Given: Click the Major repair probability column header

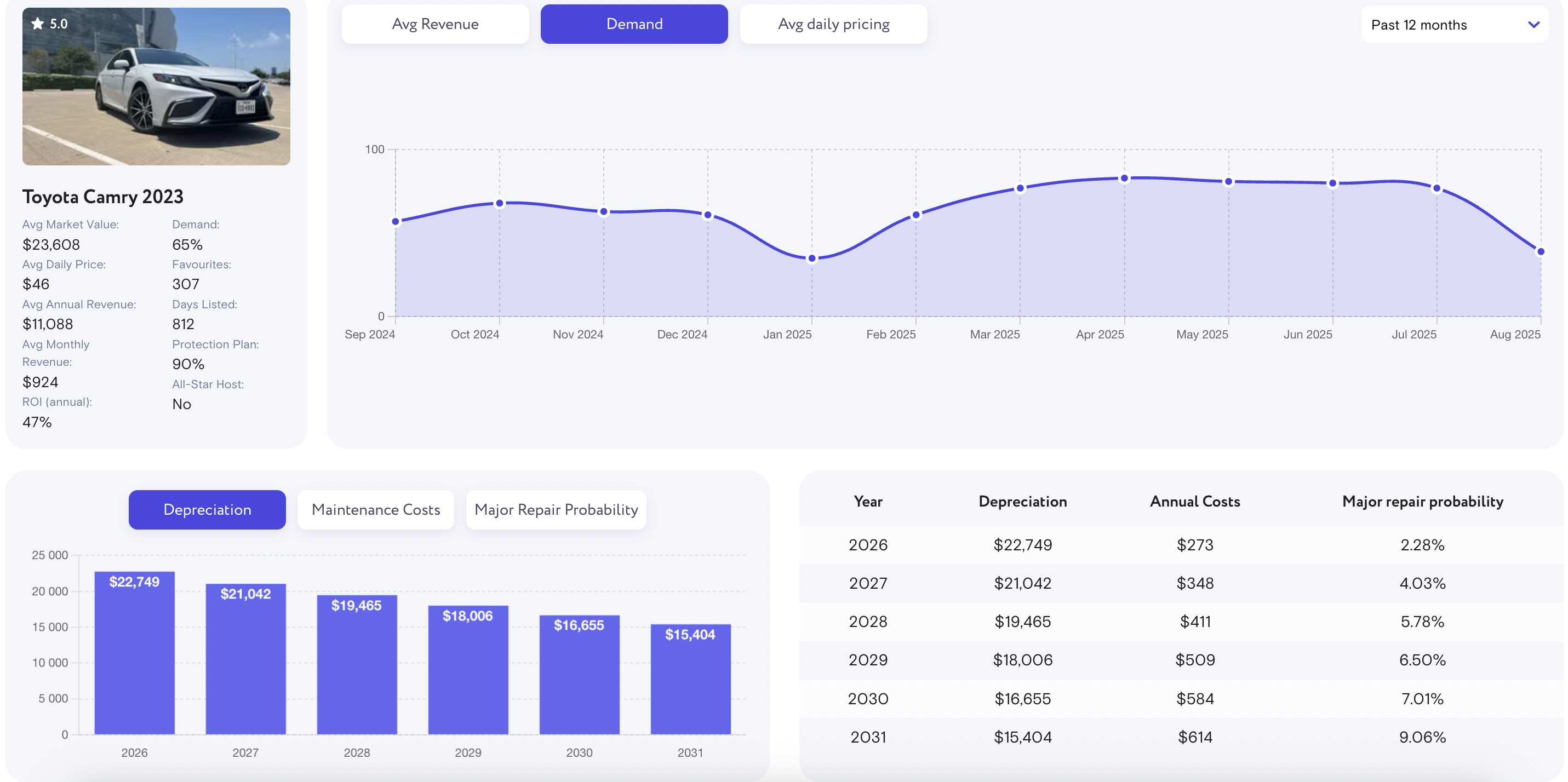Looking at the screenshot, I should (1422, 502).
